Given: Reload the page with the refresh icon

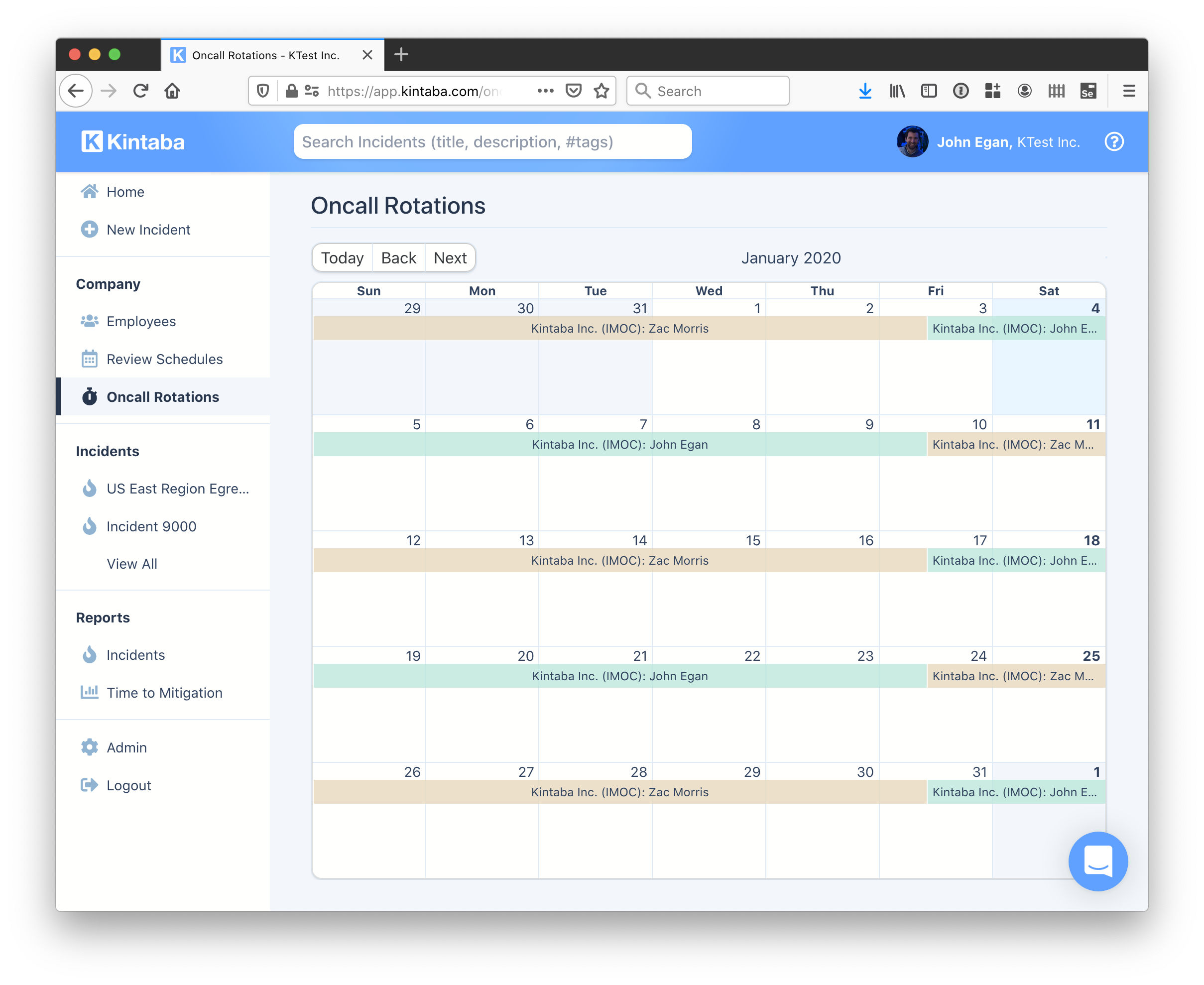Looking at the screenshot, I should click(141, 91).
